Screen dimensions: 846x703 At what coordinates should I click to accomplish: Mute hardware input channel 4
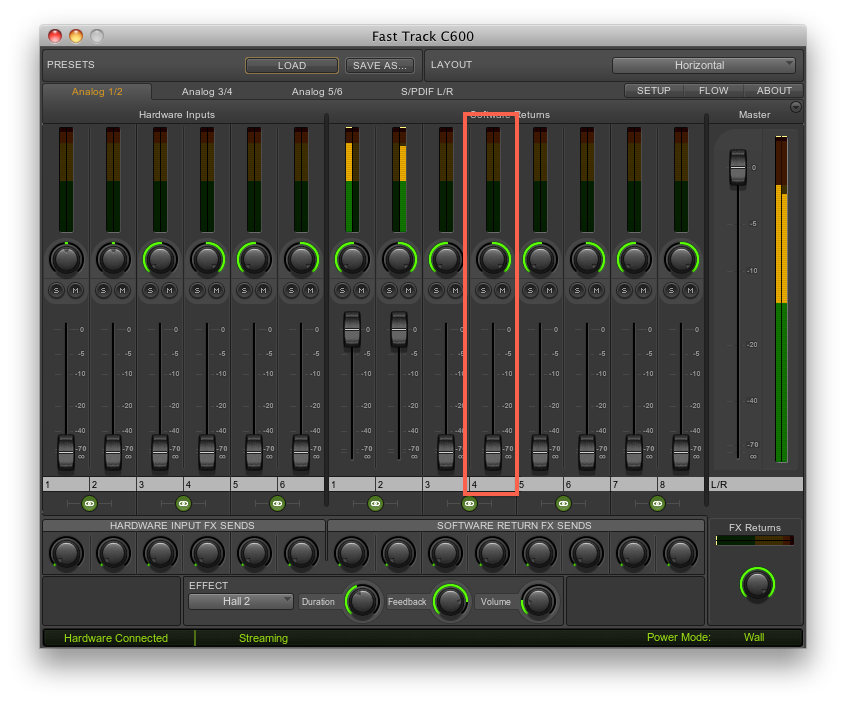coord(216,290)
